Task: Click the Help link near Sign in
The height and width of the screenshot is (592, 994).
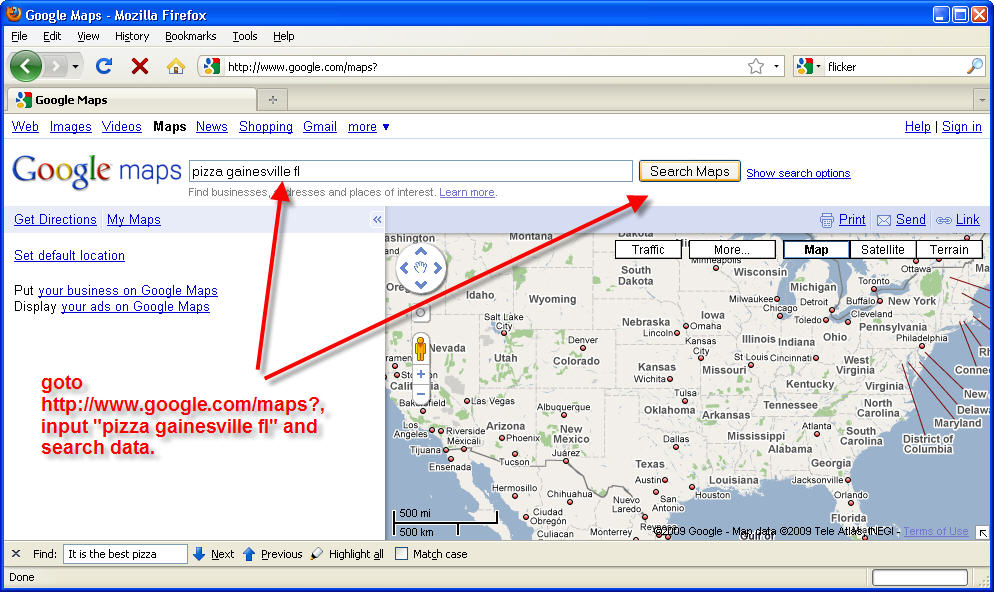Action: (917, 126)
